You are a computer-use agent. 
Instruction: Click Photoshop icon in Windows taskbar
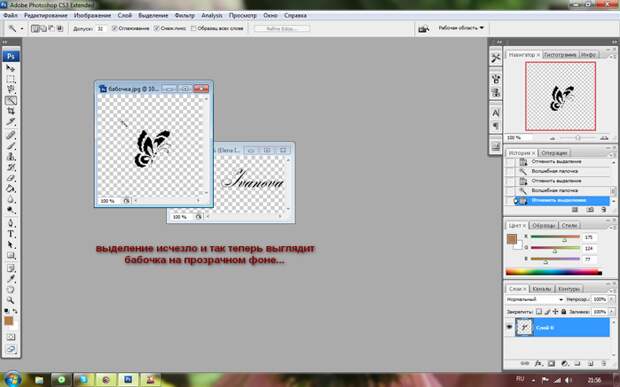tap(128, 380)
